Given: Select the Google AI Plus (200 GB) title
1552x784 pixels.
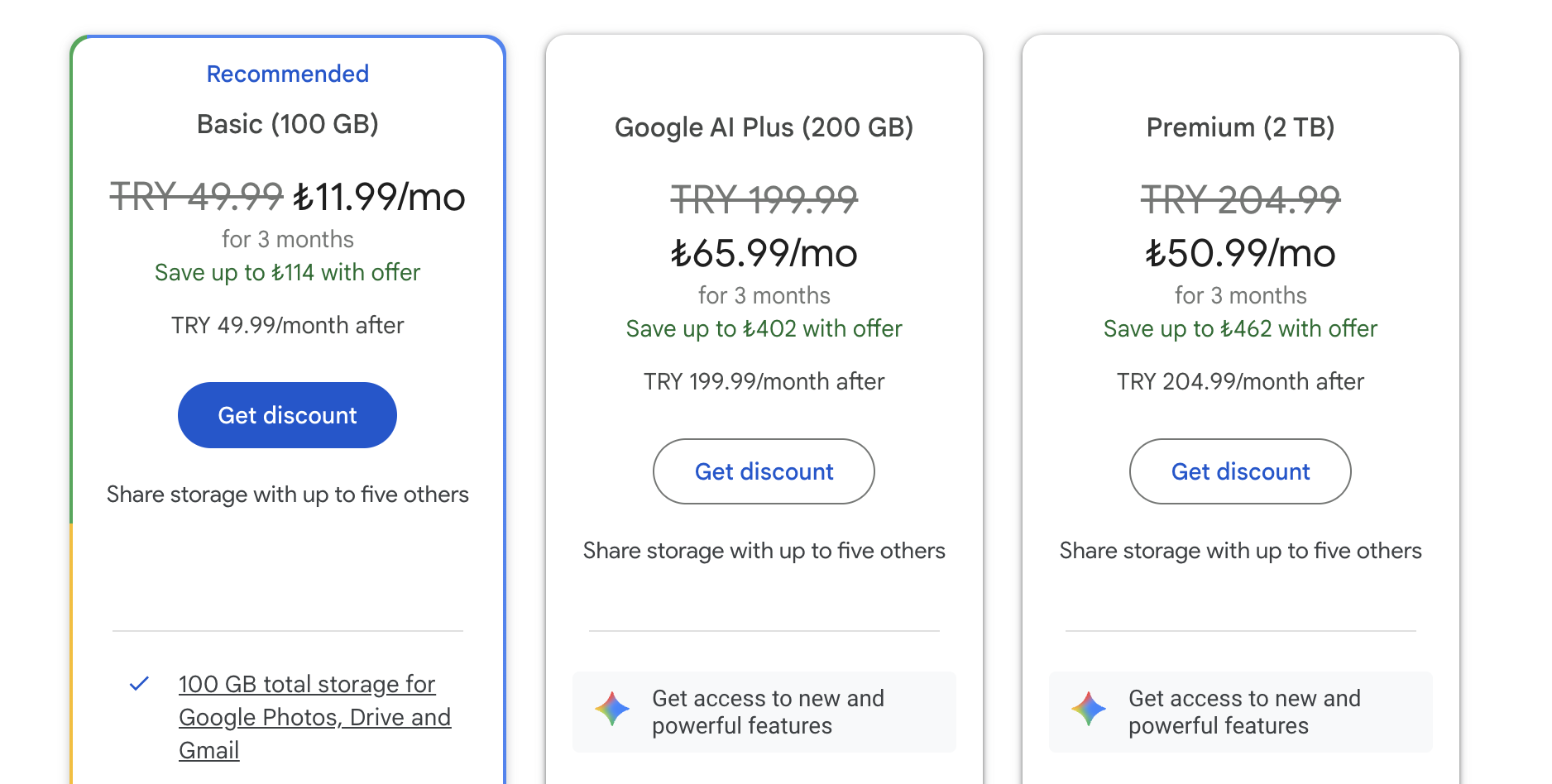Looking at the screenshot, I should pos(764,127).
